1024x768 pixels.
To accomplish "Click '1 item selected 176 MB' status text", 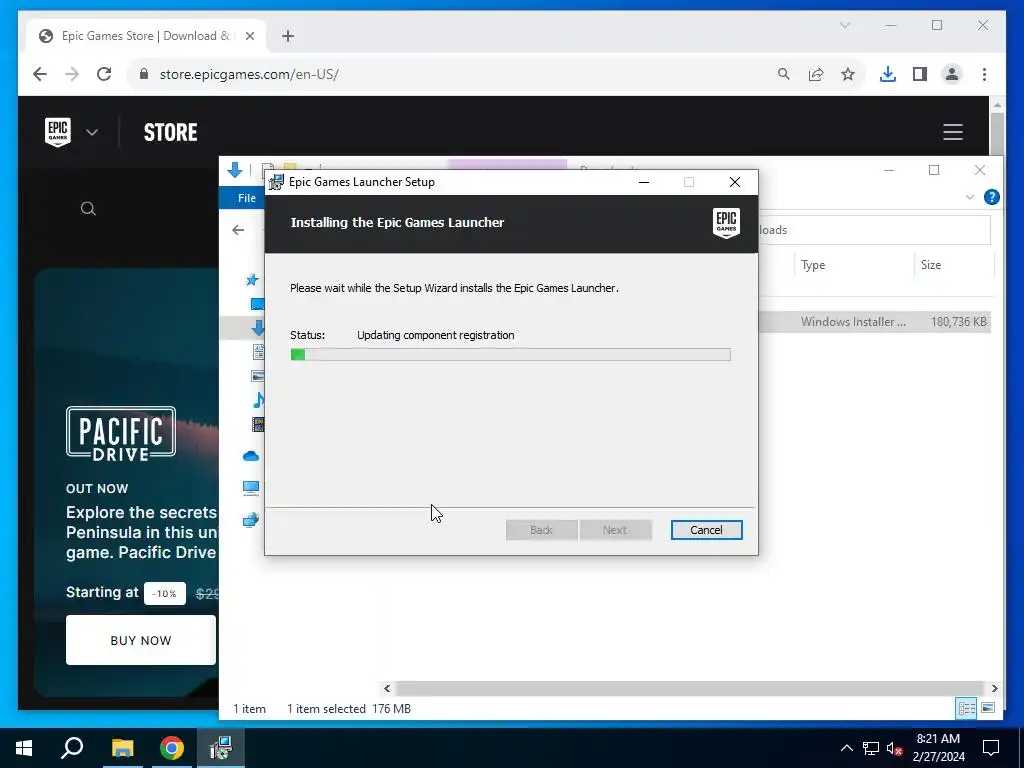I will click(x=349, y=709).
